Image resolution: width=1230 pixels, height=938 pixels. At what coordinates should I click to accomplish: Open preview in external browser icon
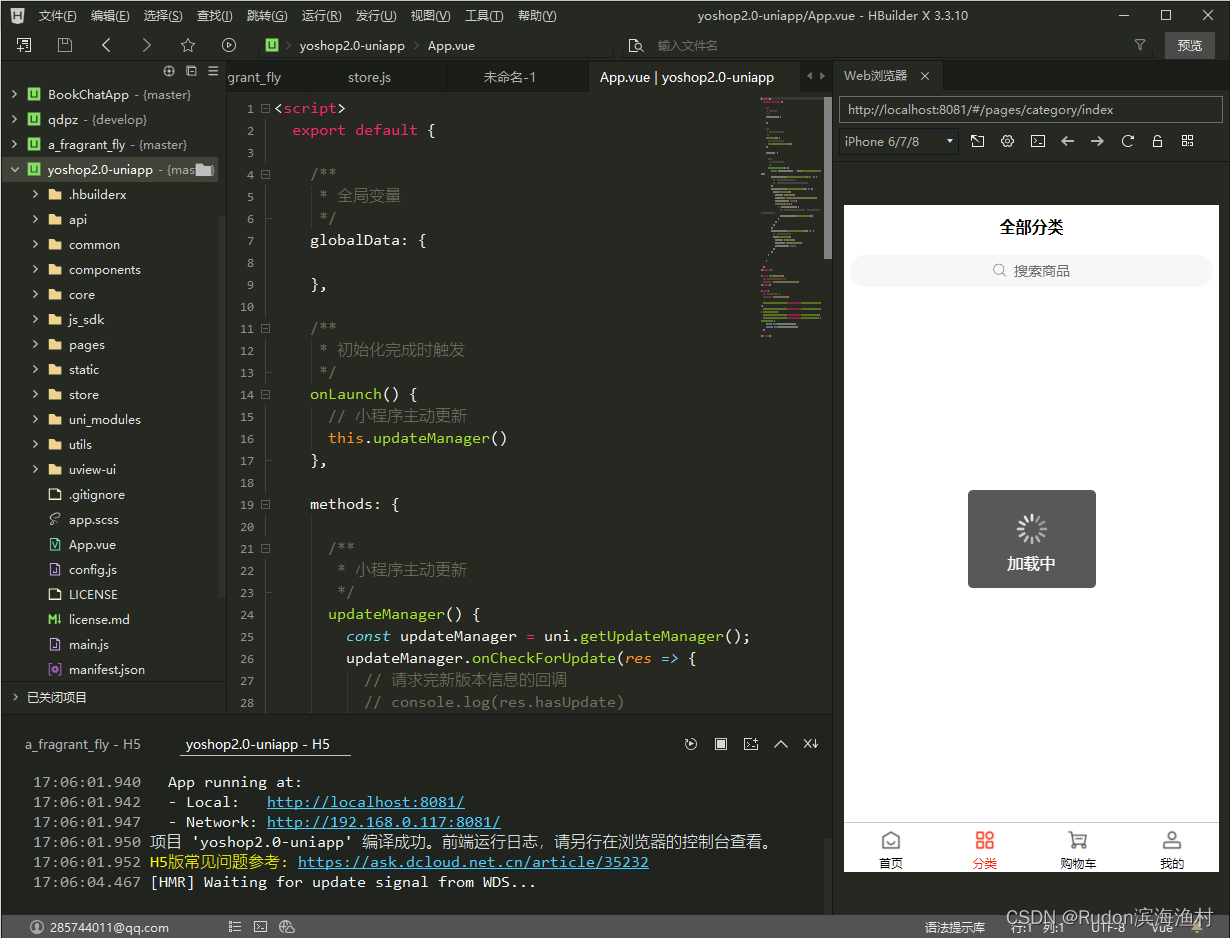click(x=977, y=140)
